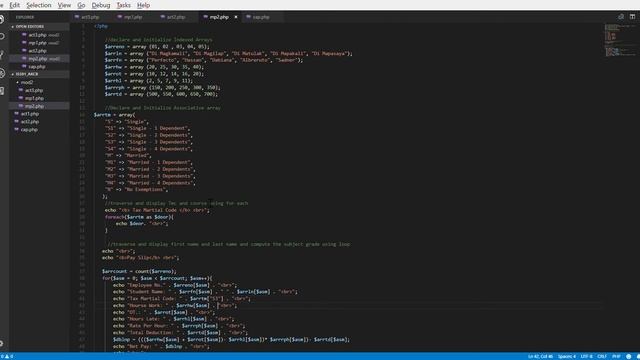The height and width of the screenshot is (360, 640).
Task: Select the mp2.php editor tab
Action: [x=219, y=17]
